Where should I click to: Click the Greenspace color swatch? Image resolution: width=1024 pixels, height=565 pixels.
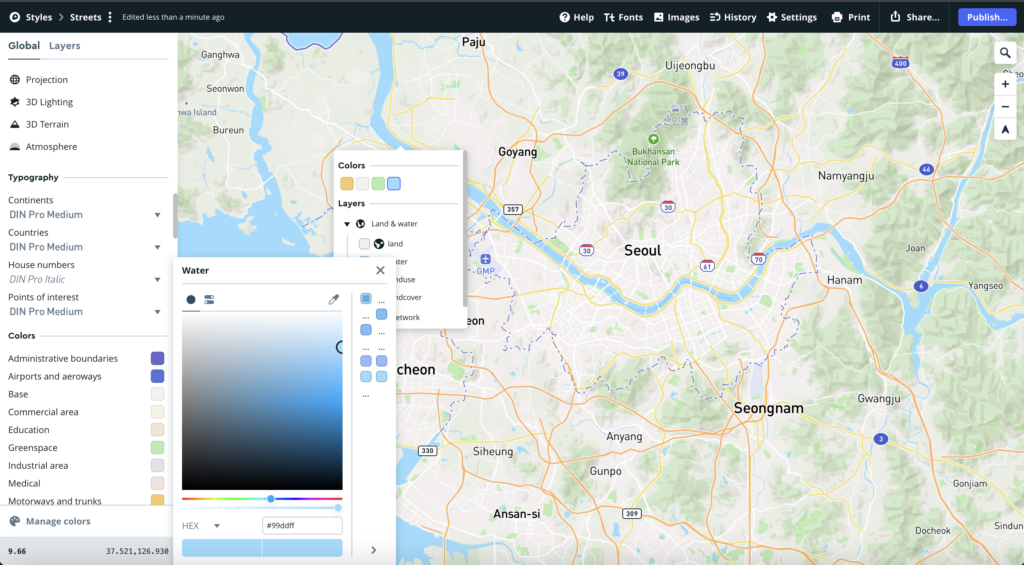coord(157,447)
